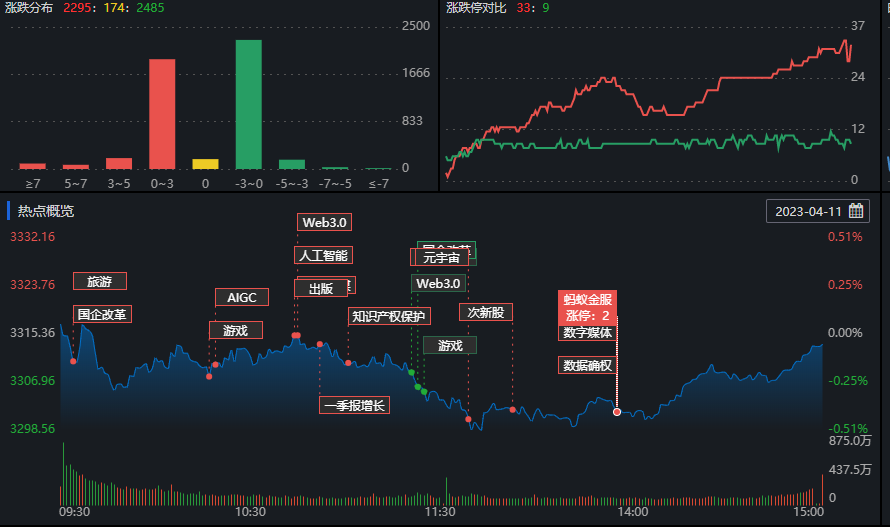The height and width of the screenshot is (527, 890).
Task: Select the 人工智能 hotspot tag
Action: [x=323, y=255]
